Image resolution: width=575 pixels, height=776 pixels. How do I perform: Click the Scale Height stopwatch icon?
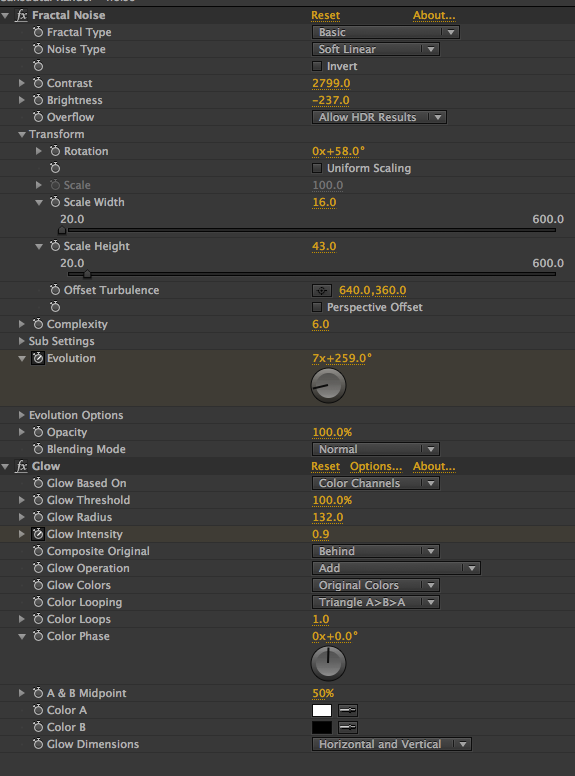click(55, 246)
